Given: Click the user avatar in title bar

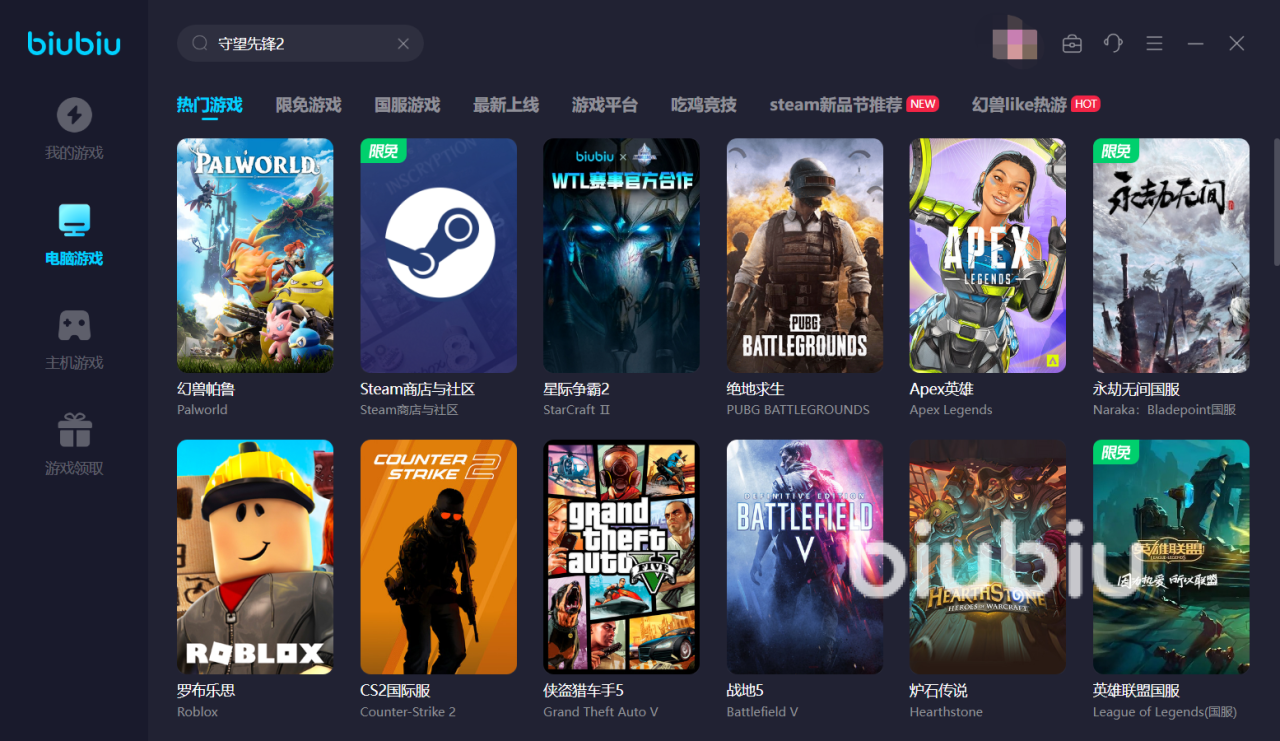Looking at the screenshot, I should (1014, 40).
